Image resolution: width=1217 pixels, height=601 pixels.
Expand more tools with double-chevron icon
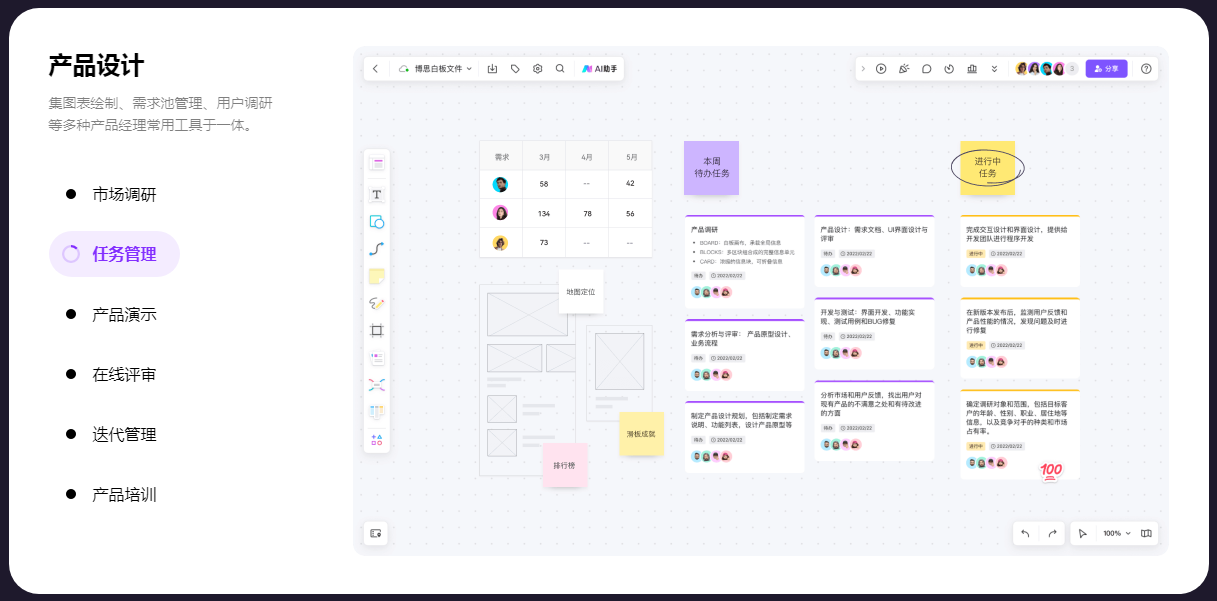[x=994, y=69]
